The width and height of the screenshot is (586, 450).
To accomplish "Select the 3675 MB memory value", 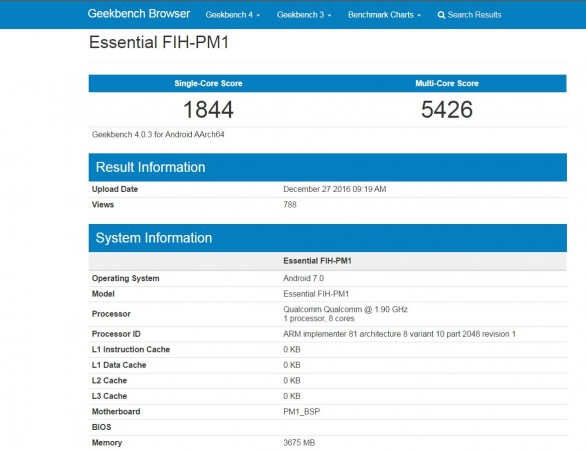I will [299, 443].
